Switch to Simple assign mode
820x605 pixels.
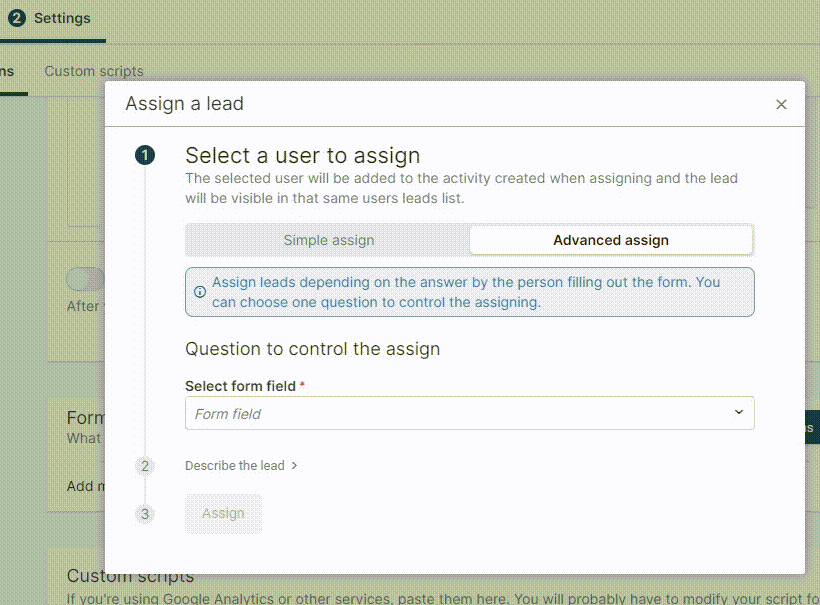328,240
